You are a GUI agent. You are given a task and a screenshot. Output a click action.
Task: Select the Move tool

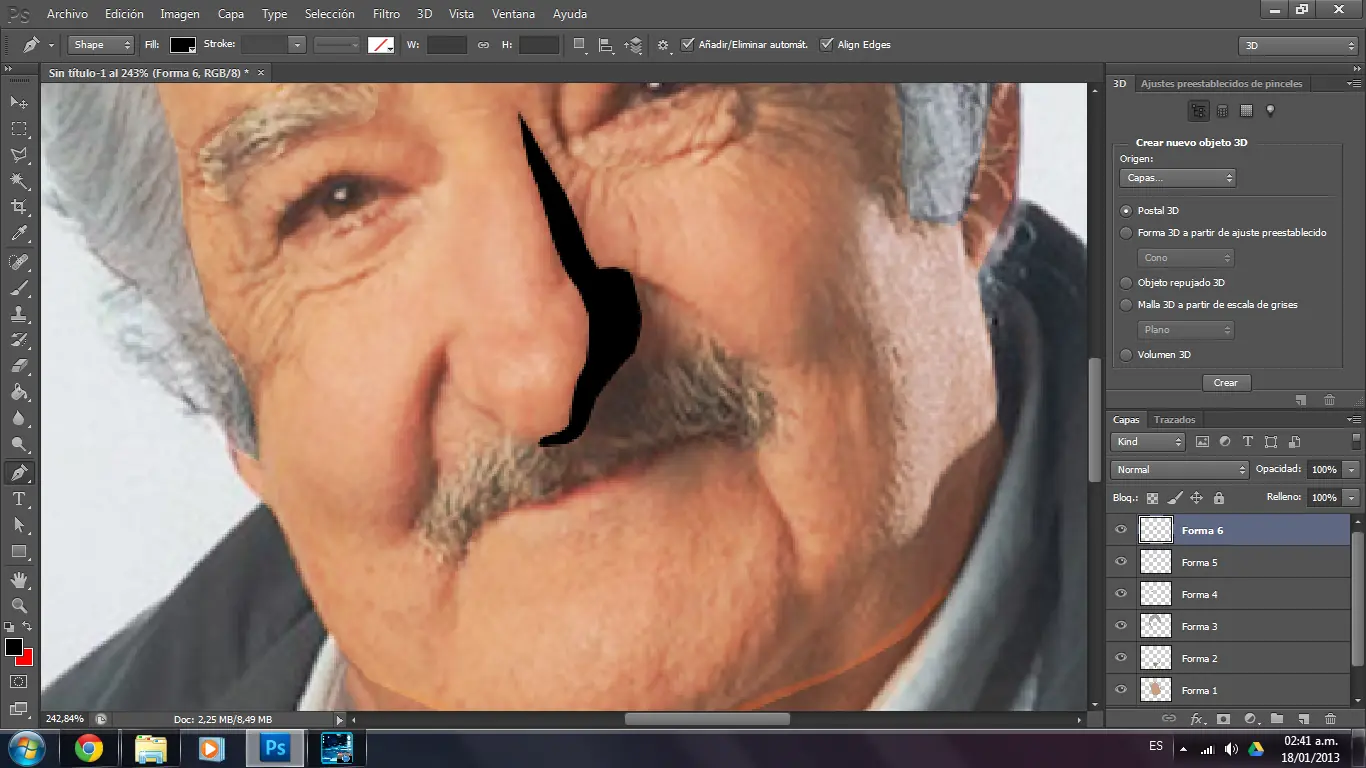point(19,103)
